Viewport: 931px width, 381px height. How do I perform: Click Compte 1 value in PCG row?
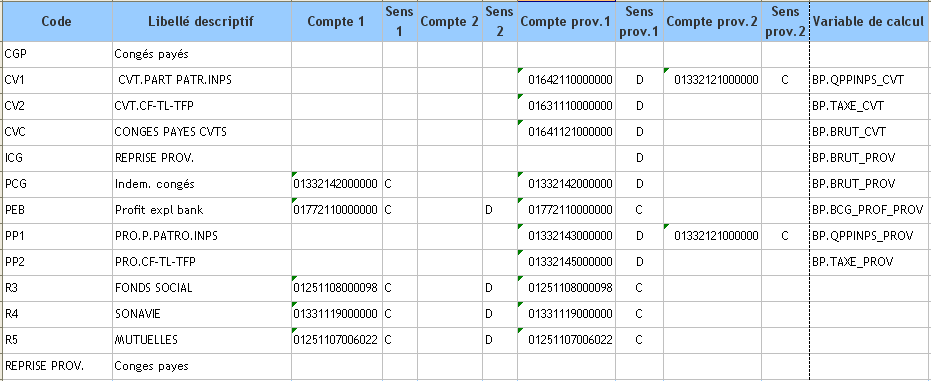click(x=336, y=184)
